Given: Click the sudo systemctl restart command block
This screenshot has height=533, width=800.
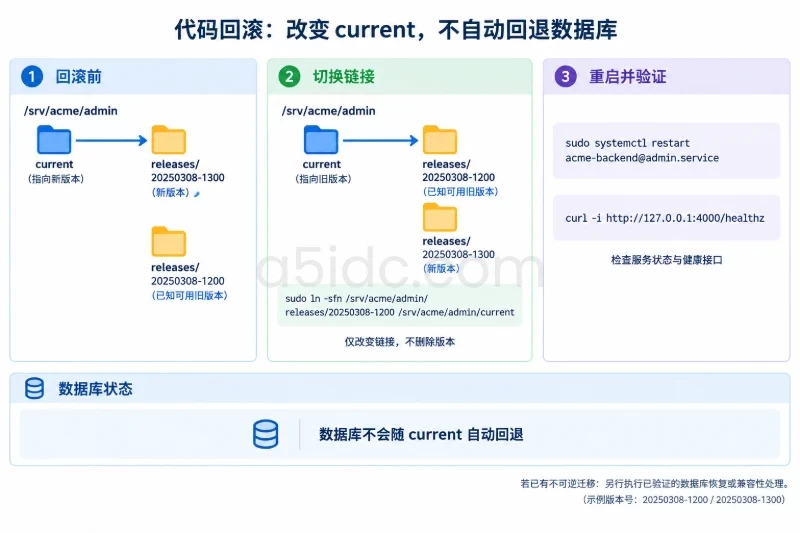Looking at the screenshot, I should [666, 150].
